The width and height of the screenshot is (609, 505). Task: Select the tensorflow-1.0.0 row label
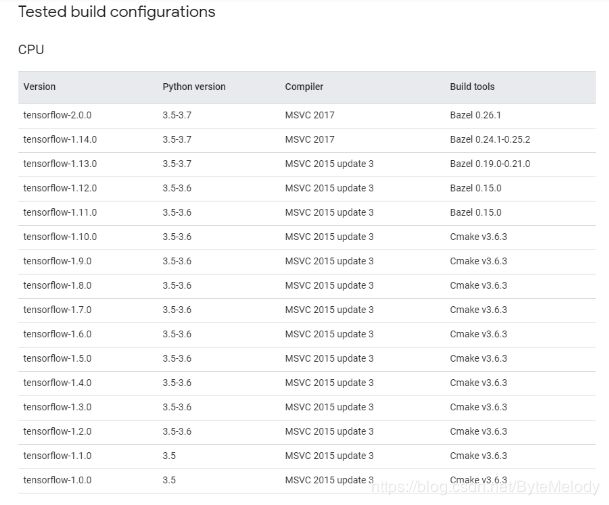point(57,480)
